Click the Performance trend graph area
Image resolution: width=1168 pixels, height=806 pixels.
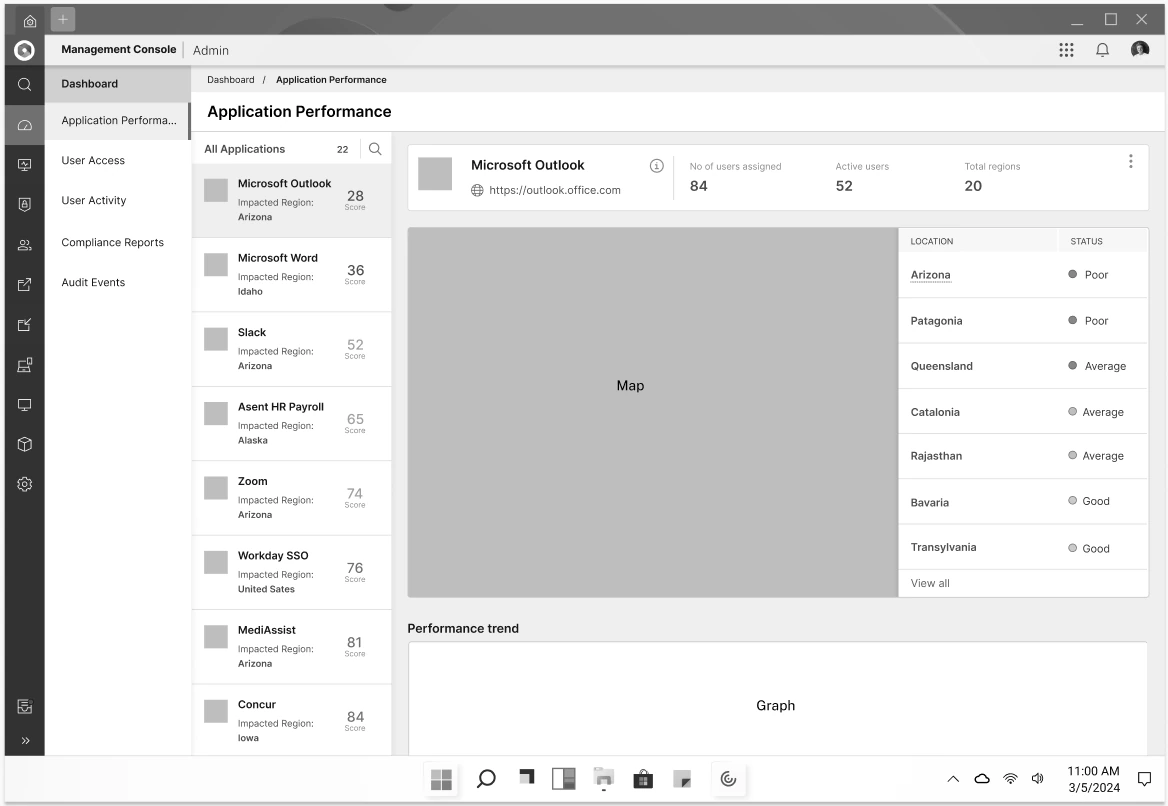point(777,699)
